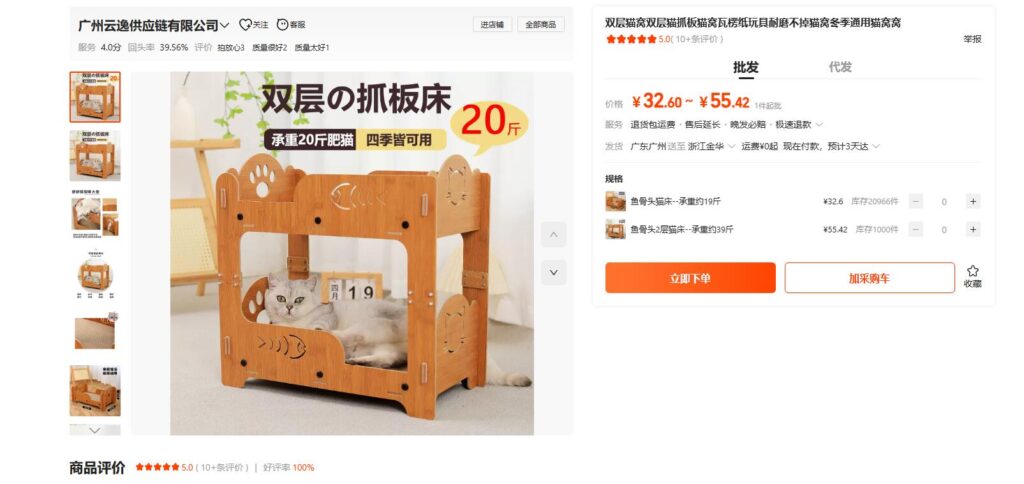The height and width of the screenshot is (484, 1024).
Task: Expand the 服务 service details chevron
Action: 819,124
